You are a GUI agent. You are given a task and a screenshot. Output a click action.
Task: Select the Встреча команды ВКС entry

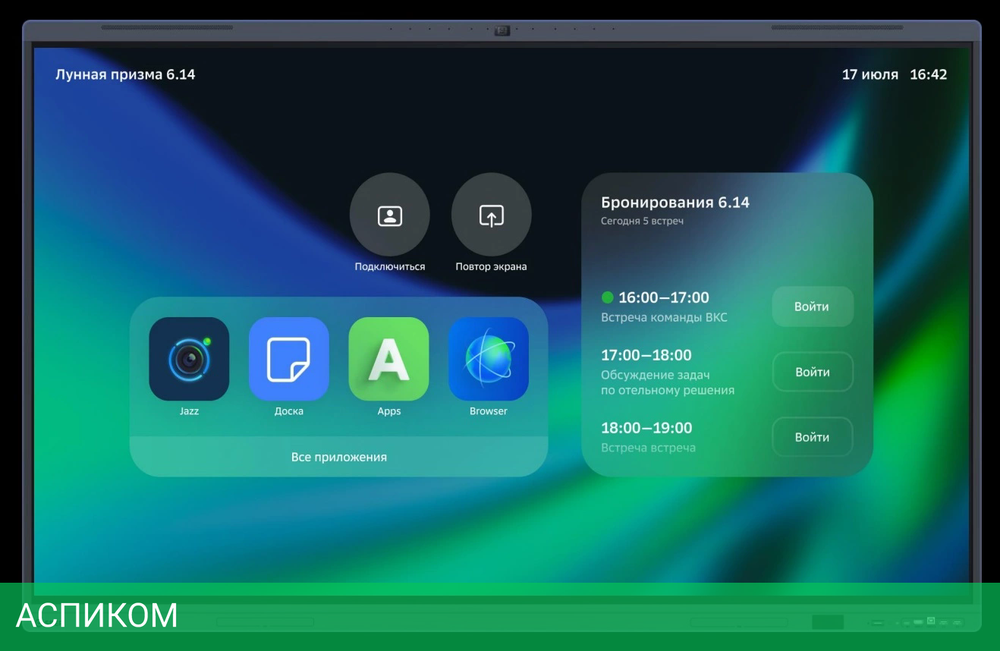click(664, 318)
